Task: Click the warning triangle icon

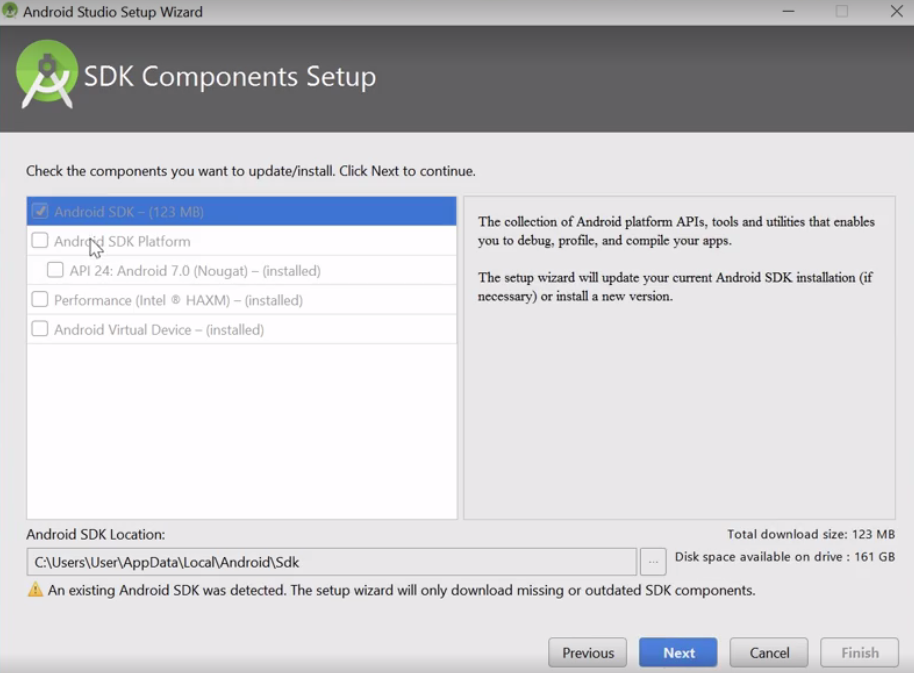Action: pos(36,590)
